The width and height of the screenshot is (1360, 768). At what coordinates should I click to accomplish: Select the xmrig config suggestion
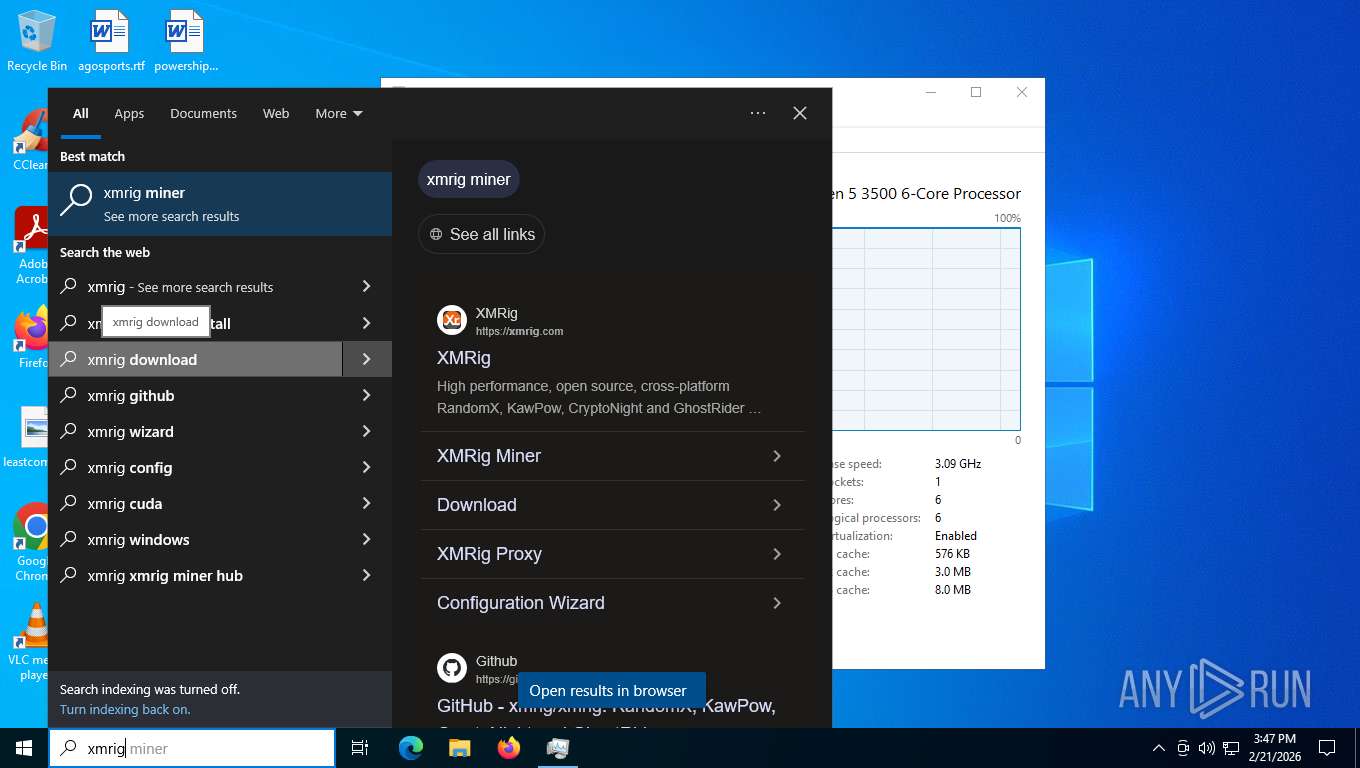196,467
